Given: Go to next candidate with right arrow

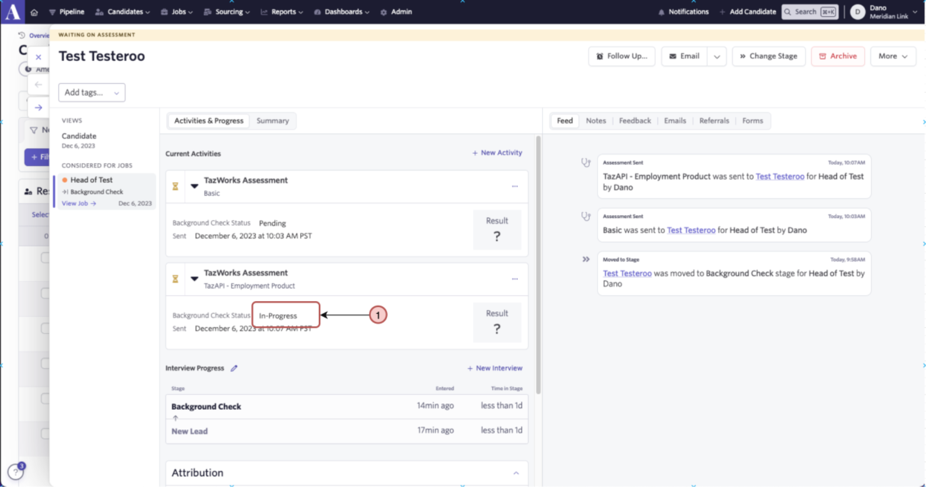Looking at the screenshot, I should point(38,108).
